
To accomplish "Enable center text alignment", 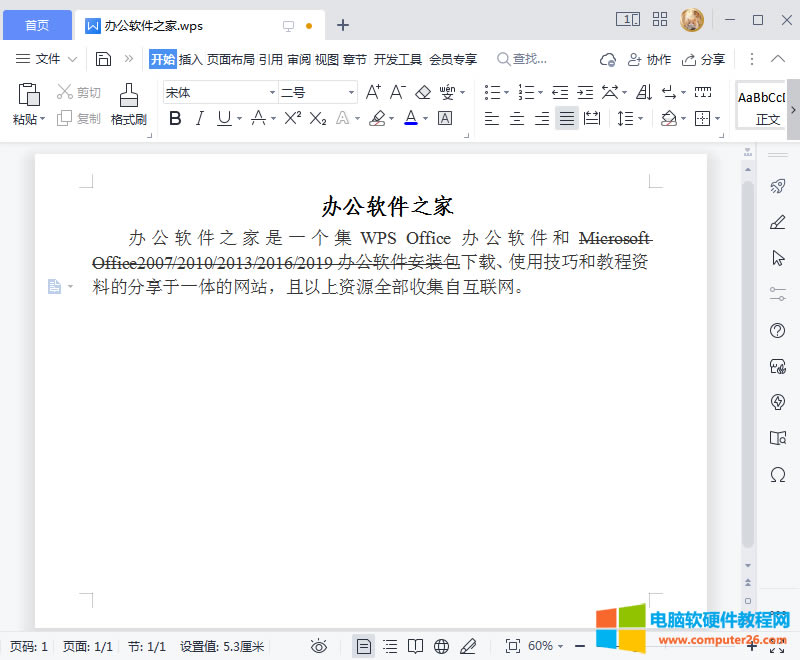I will [x=516, y=117].
